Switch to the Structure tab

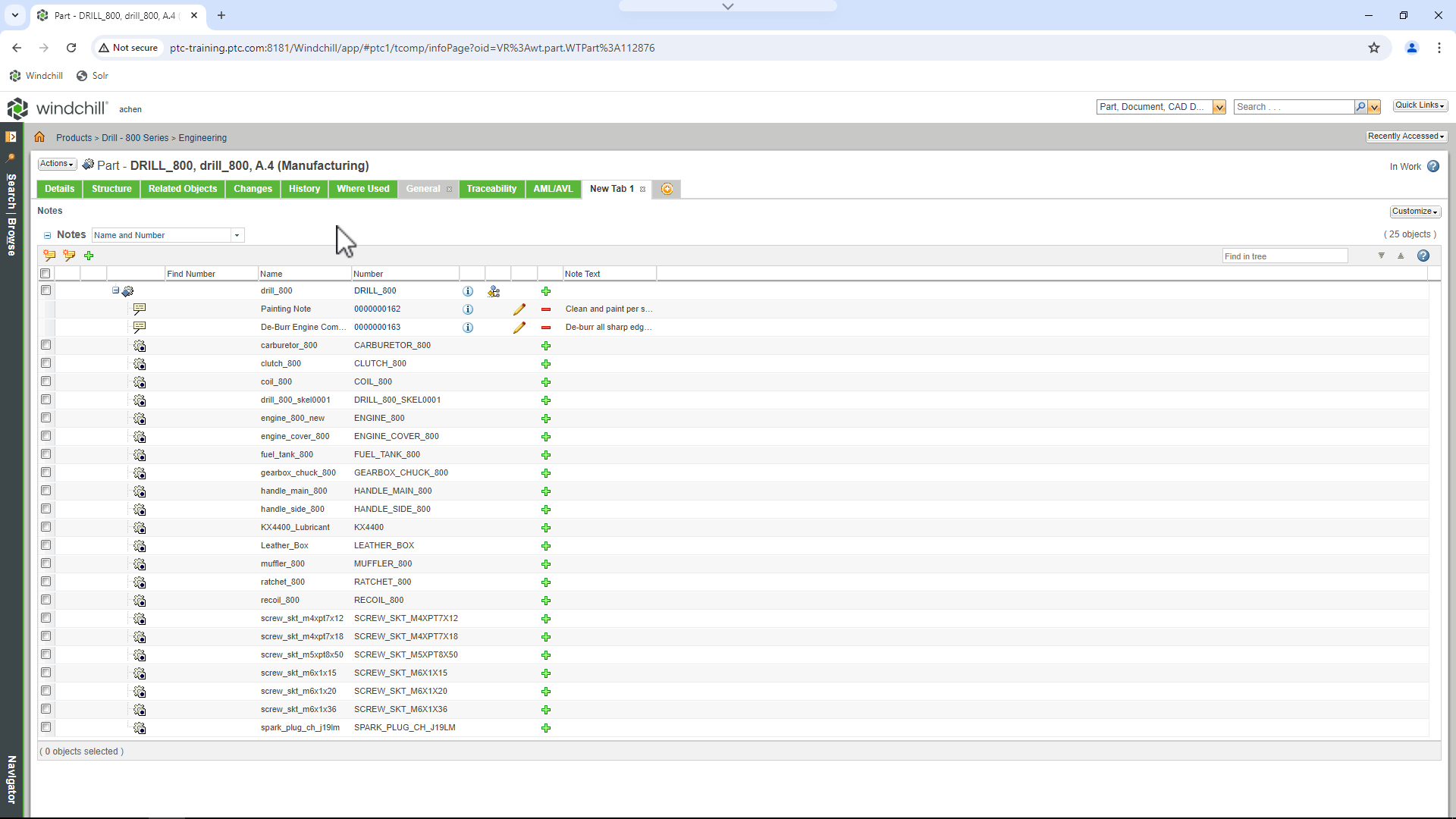pos(111,189)
